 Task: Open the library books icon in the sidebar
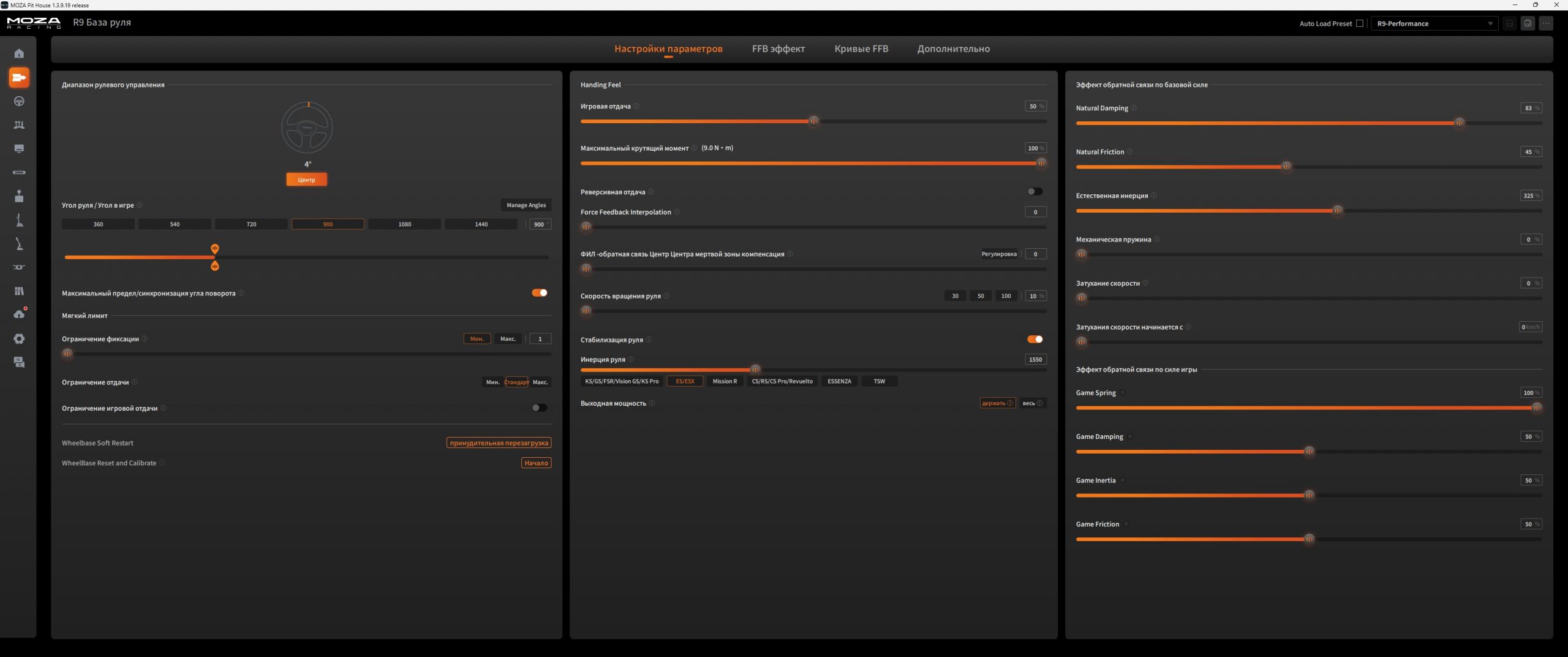click(x=19, y=291)
